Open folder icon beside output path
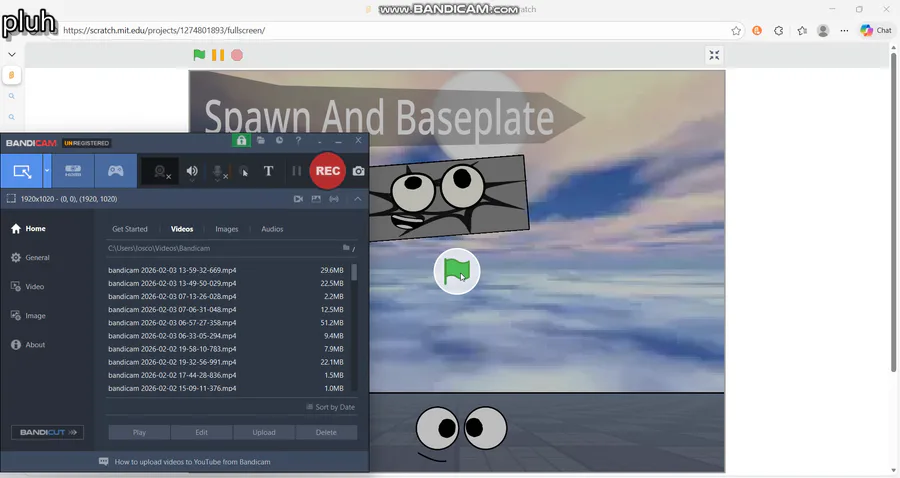The height and width of the screenshot is (478, 900). tap(346, 248)
